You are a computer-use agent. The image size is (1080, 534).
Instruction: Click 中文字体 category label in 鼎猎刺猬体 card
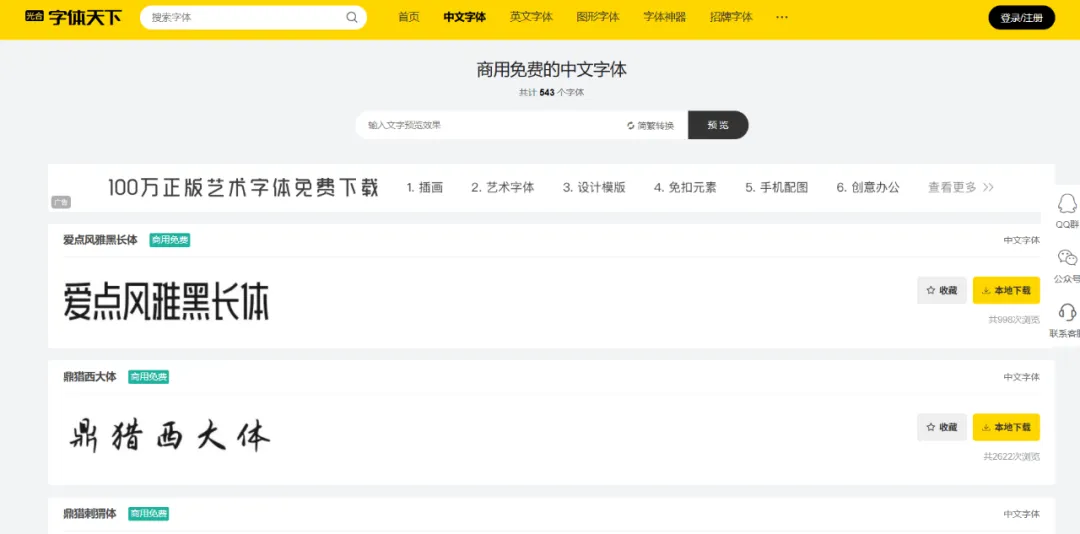point(1021,514)
